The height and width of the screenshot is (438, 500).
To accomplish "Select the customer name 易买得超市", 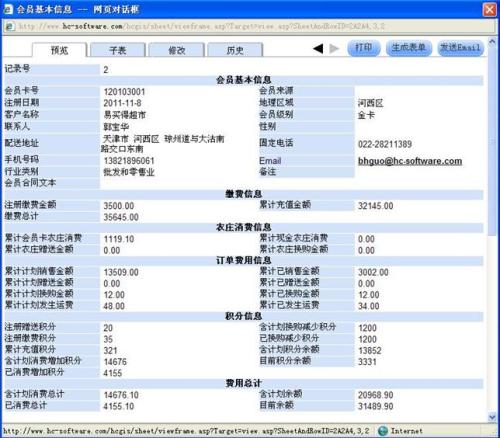I will pos(125,115).
